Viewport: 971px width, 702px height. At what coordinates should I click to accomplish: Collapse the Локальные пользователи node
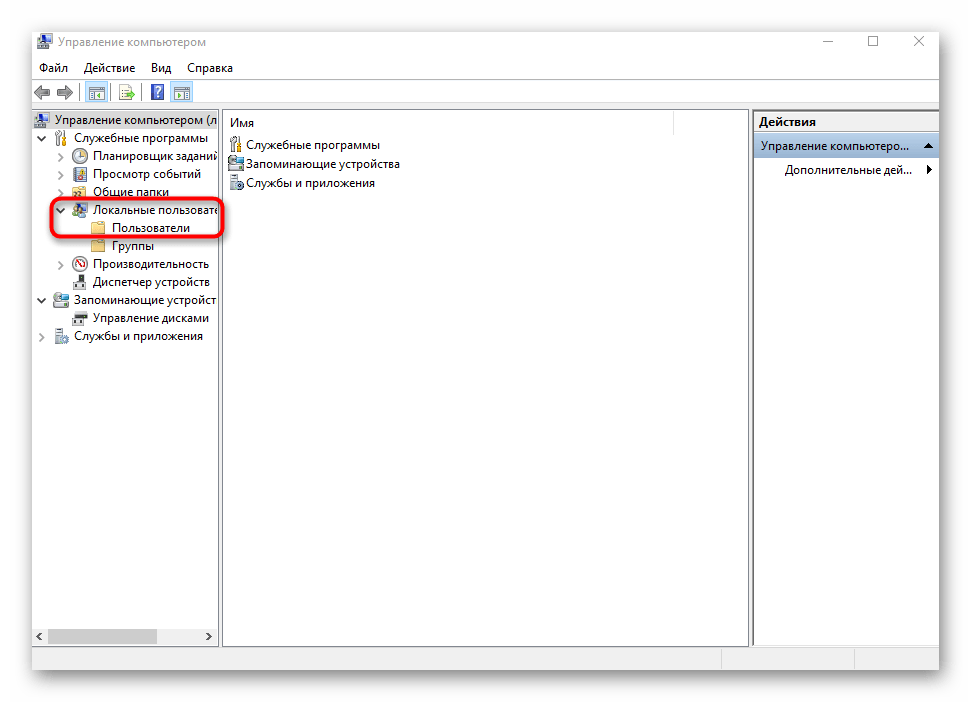tap(61, 210)
